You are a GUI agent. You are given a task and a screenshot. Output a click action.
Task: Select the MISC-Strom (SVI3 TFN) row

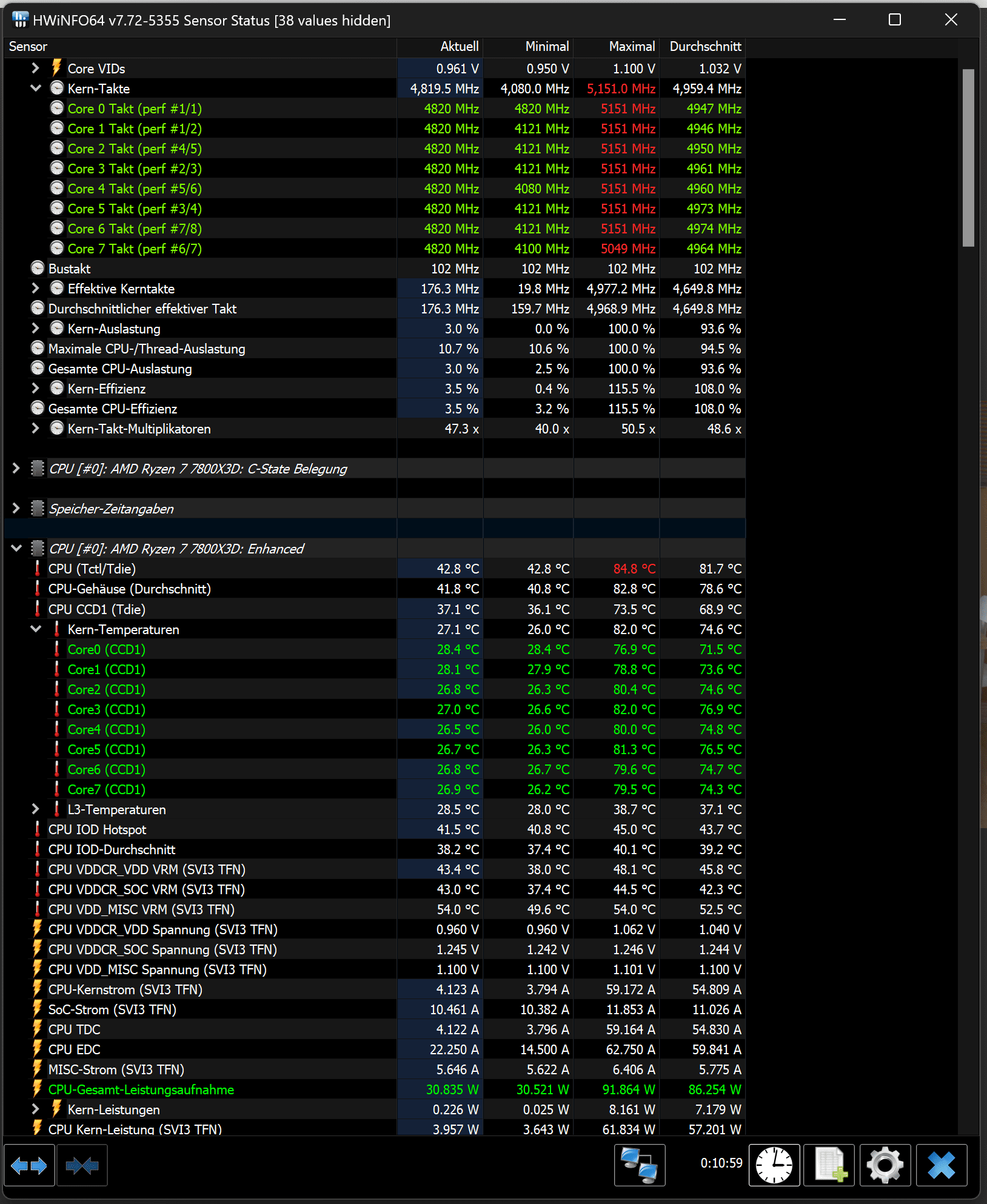tap(375, 1069)
